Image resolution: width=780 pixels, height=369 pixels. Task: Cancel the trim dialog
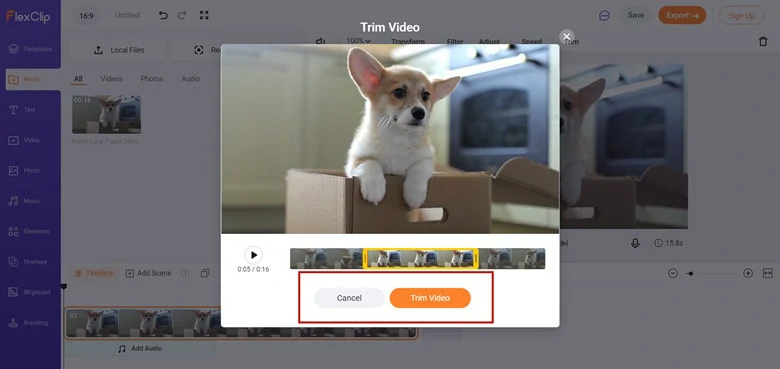(349, 298)
